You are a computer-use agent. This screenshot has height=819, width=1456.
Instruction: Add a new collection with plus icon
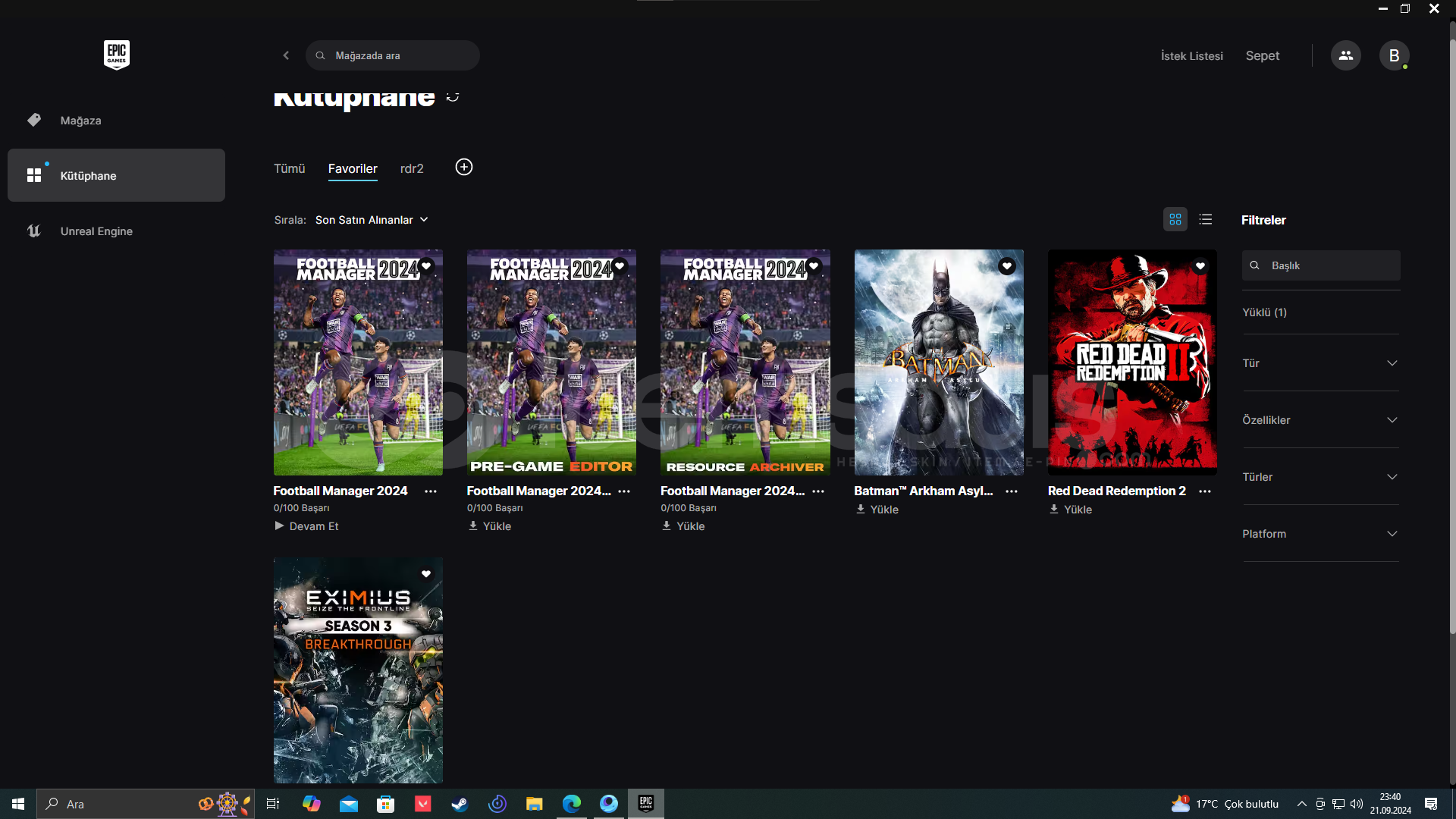coord(464,167)
